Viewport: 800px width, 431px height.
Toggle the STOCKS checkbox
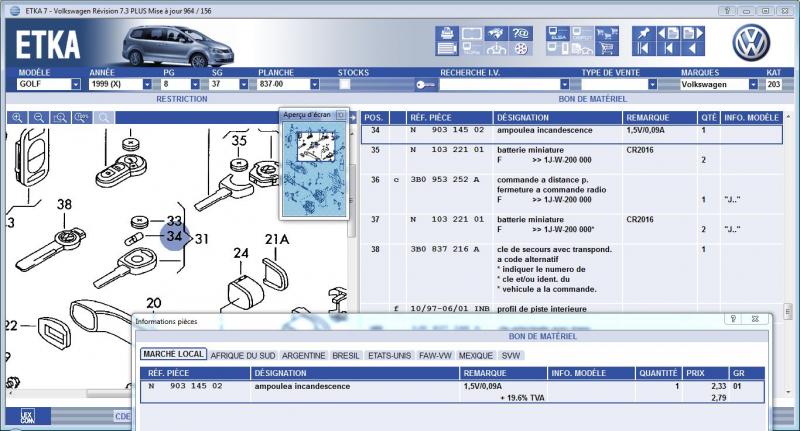click(x=345, y=84)
